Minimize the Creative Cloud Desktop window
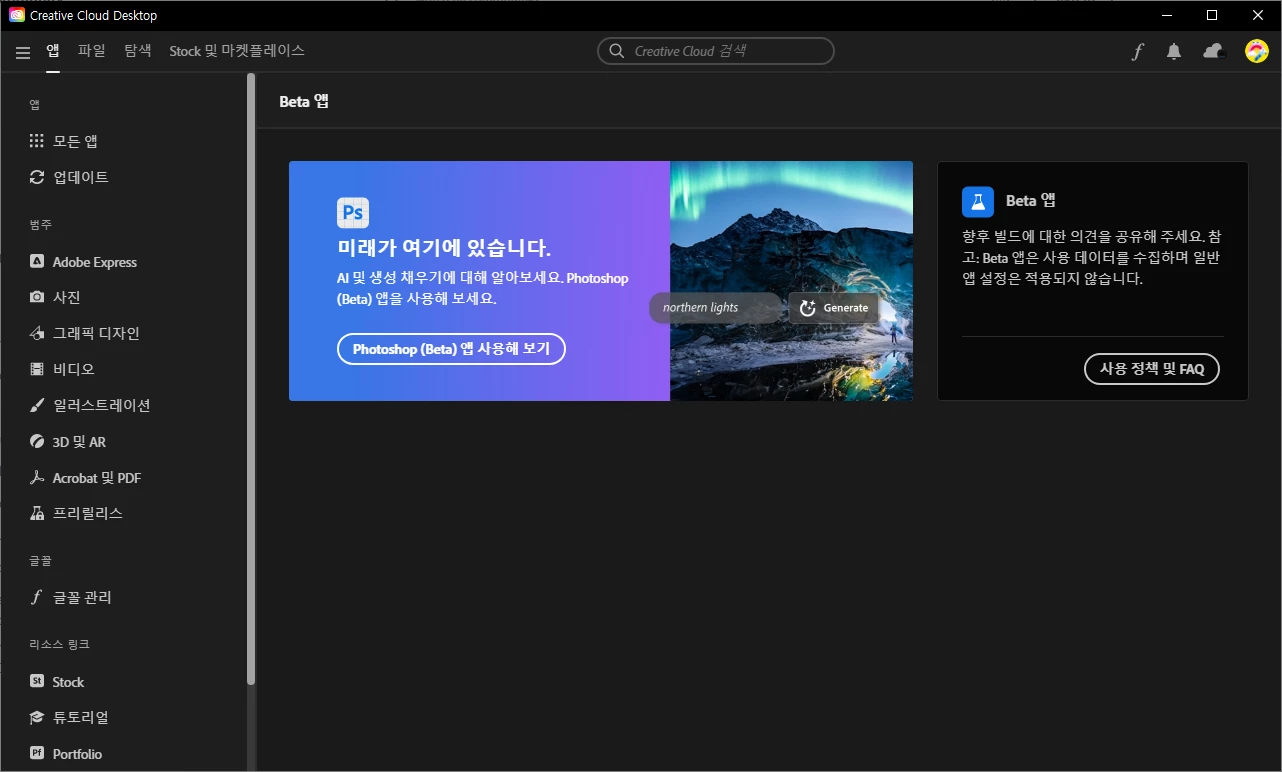 (x=1165, y=15)
